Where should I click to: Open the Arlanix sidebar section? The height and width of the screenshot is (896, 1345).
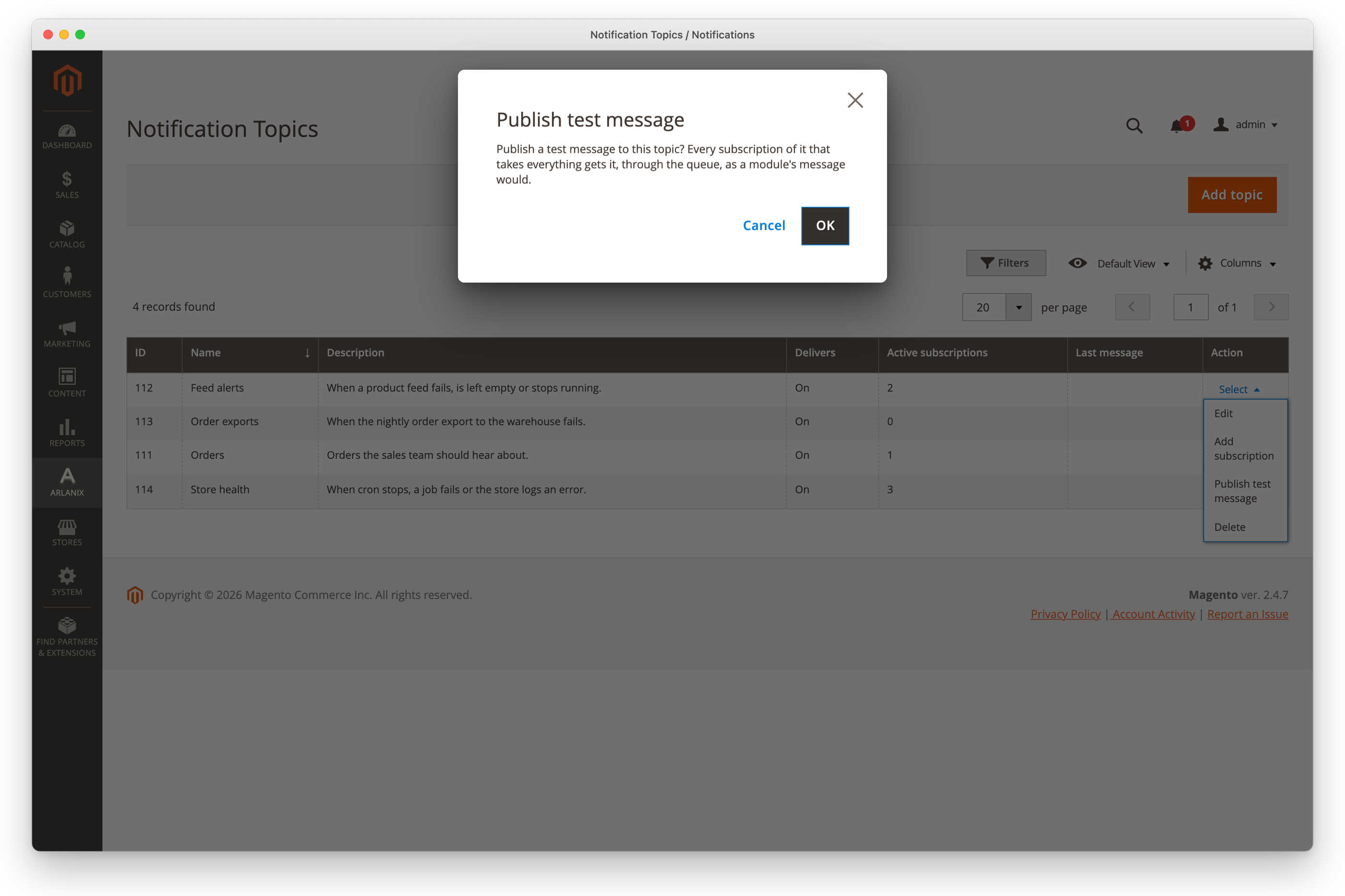pyautogui.click(x=67, y=482)
